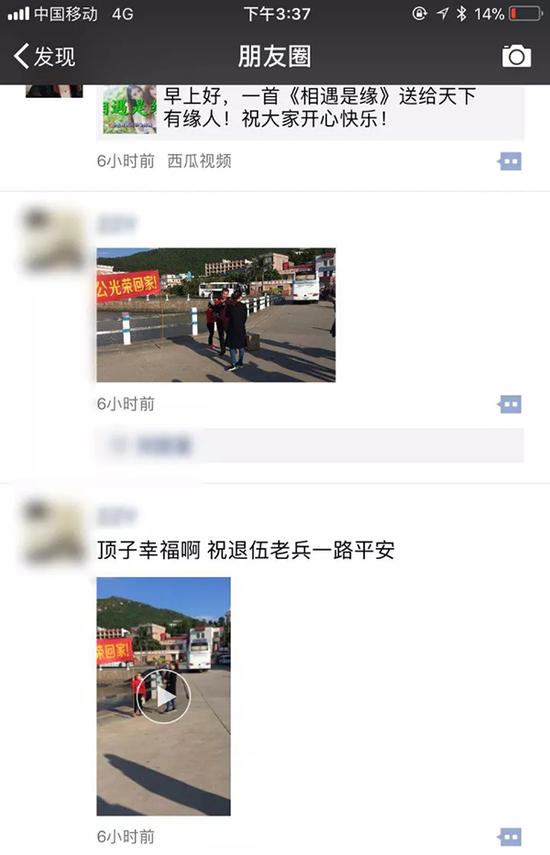The height and width of the screenshot is (855, 550).
Task: Tap the camera icon to post
Action: point(516,56)
